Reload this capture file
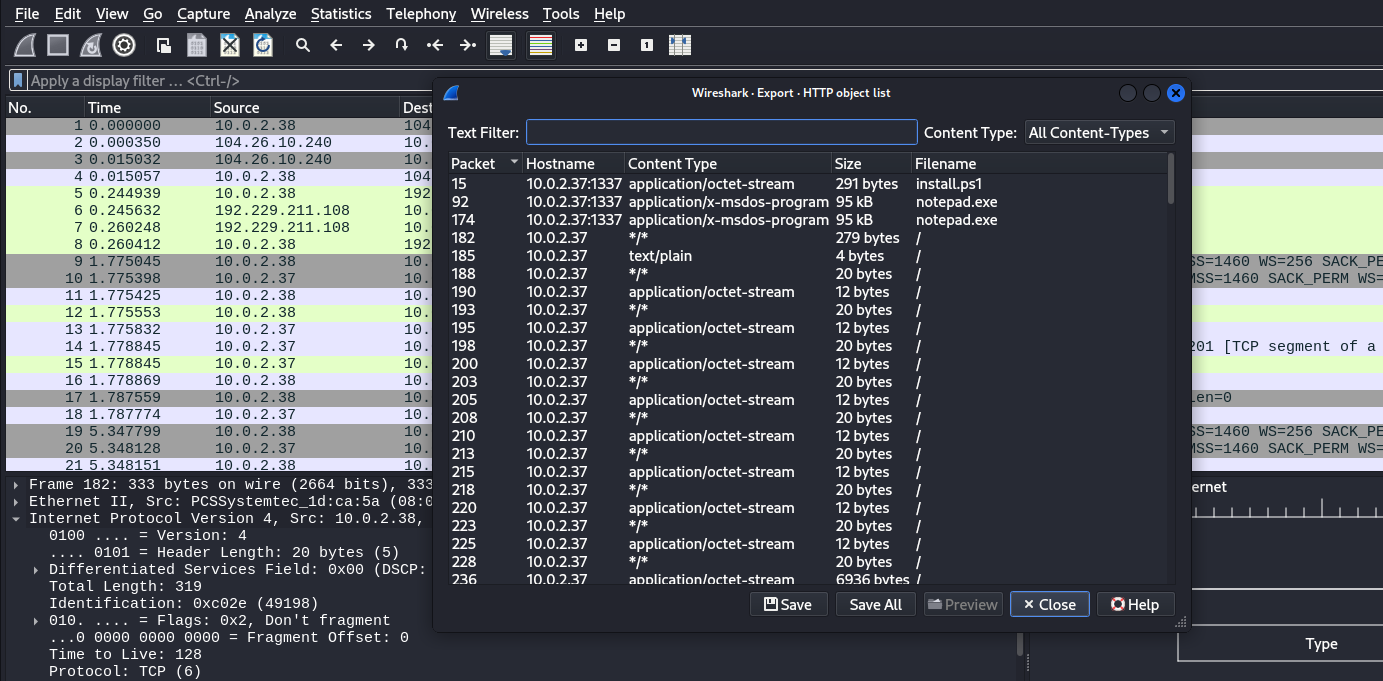 point(263,45)
